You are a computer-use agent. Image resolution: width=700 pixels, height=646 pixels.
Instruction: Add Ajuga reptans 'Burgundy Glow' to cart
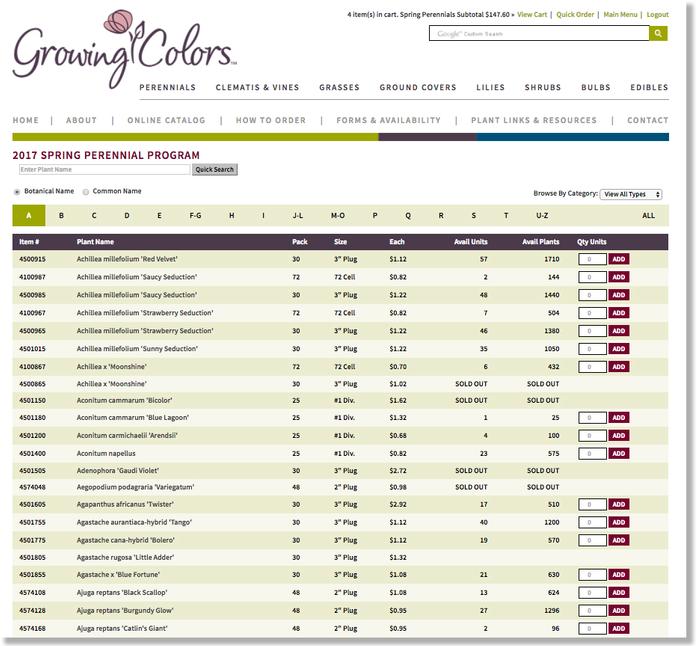coord(618,610)
